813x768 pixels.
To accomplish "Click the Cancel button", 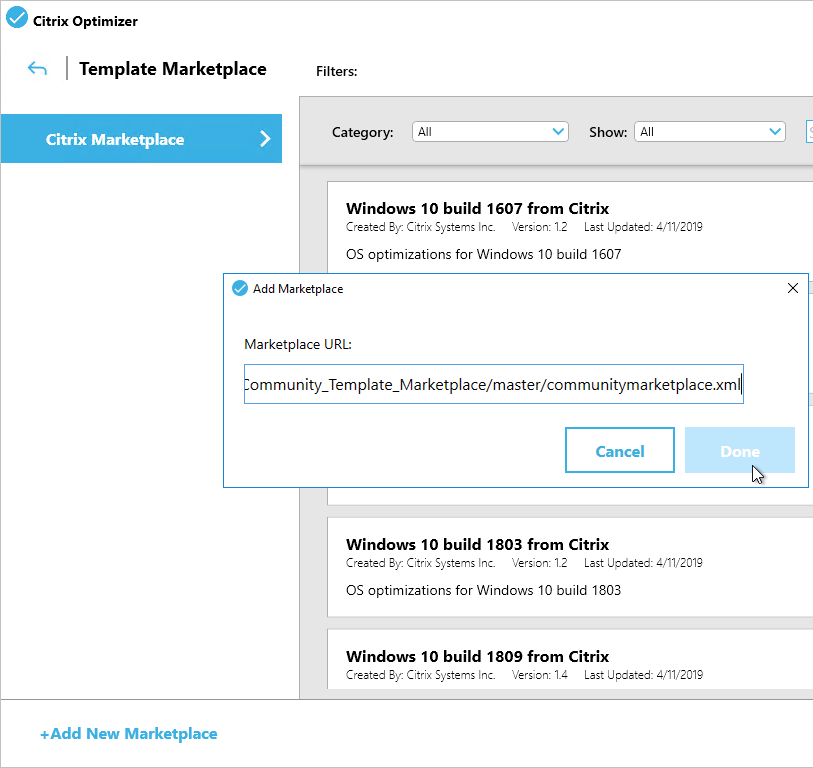I will click(x=620, y=450).
